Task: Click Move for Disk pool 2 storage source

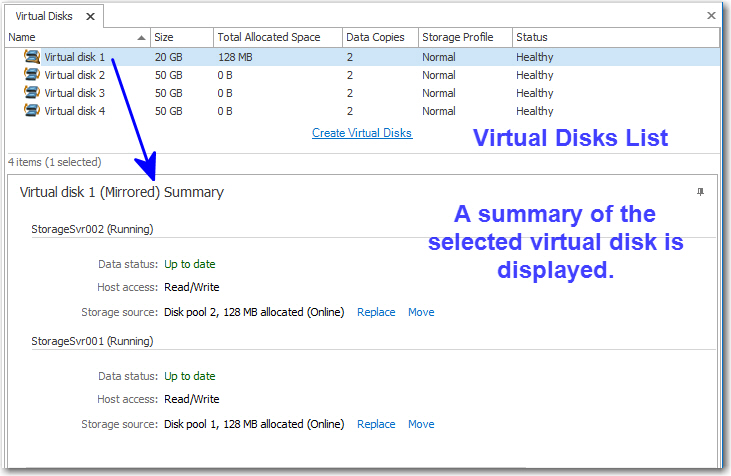Action: [421, 312]
